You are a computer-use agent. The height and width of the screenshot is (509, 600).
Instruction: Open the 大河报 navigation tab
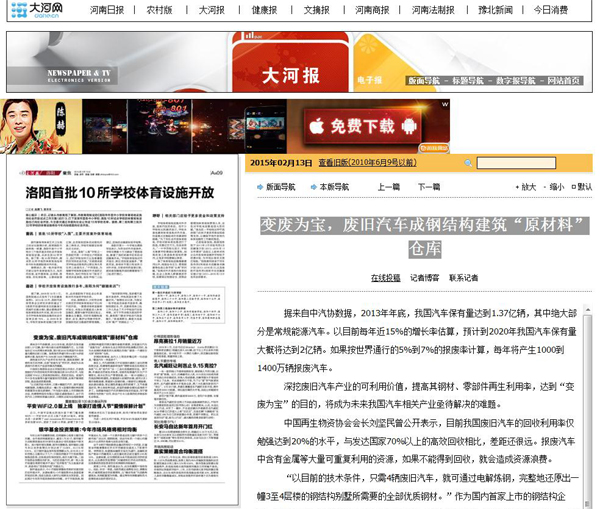pos(211,10)
